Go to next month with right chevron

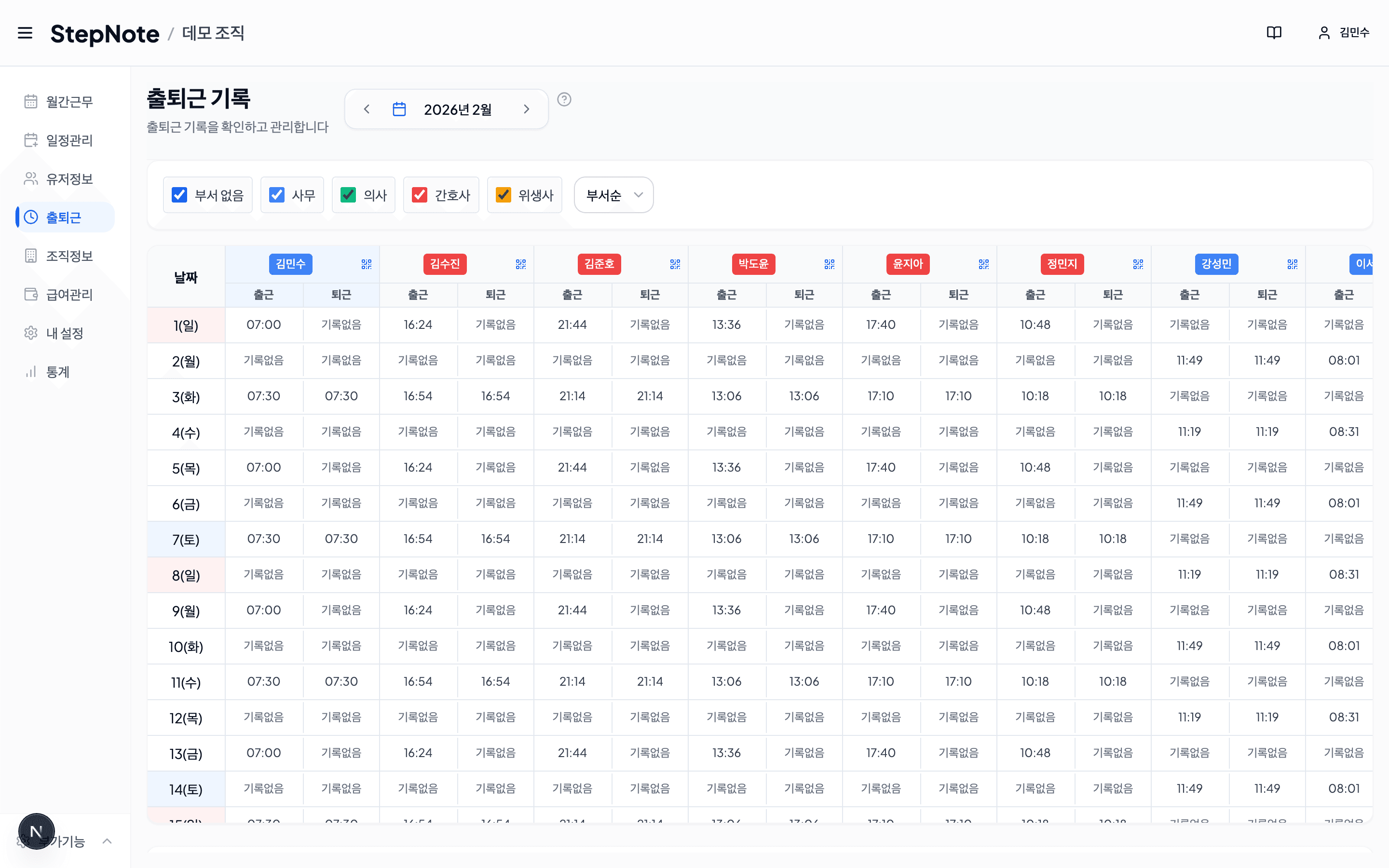526,109
